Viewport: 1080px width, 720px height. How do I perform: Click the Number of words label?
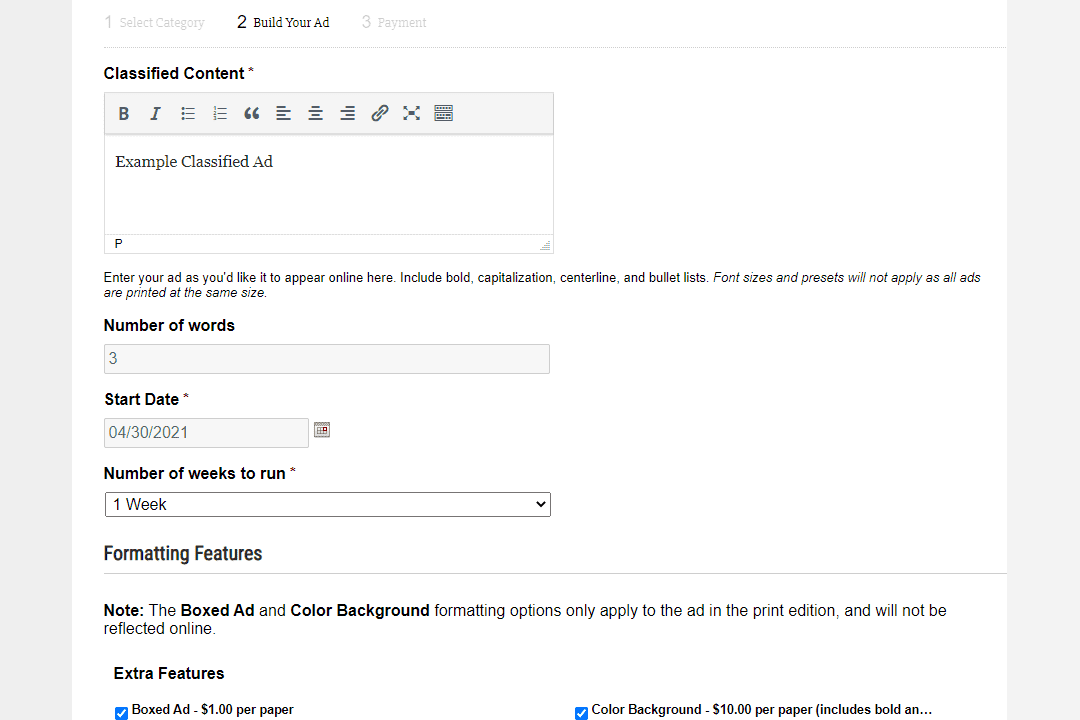[x=169, y=326]
